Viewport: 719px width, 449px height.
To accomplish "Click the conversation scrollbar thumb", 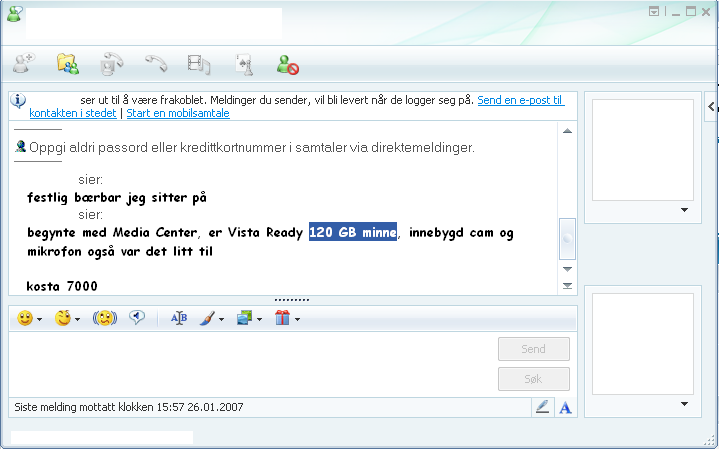I will point(567,238).
